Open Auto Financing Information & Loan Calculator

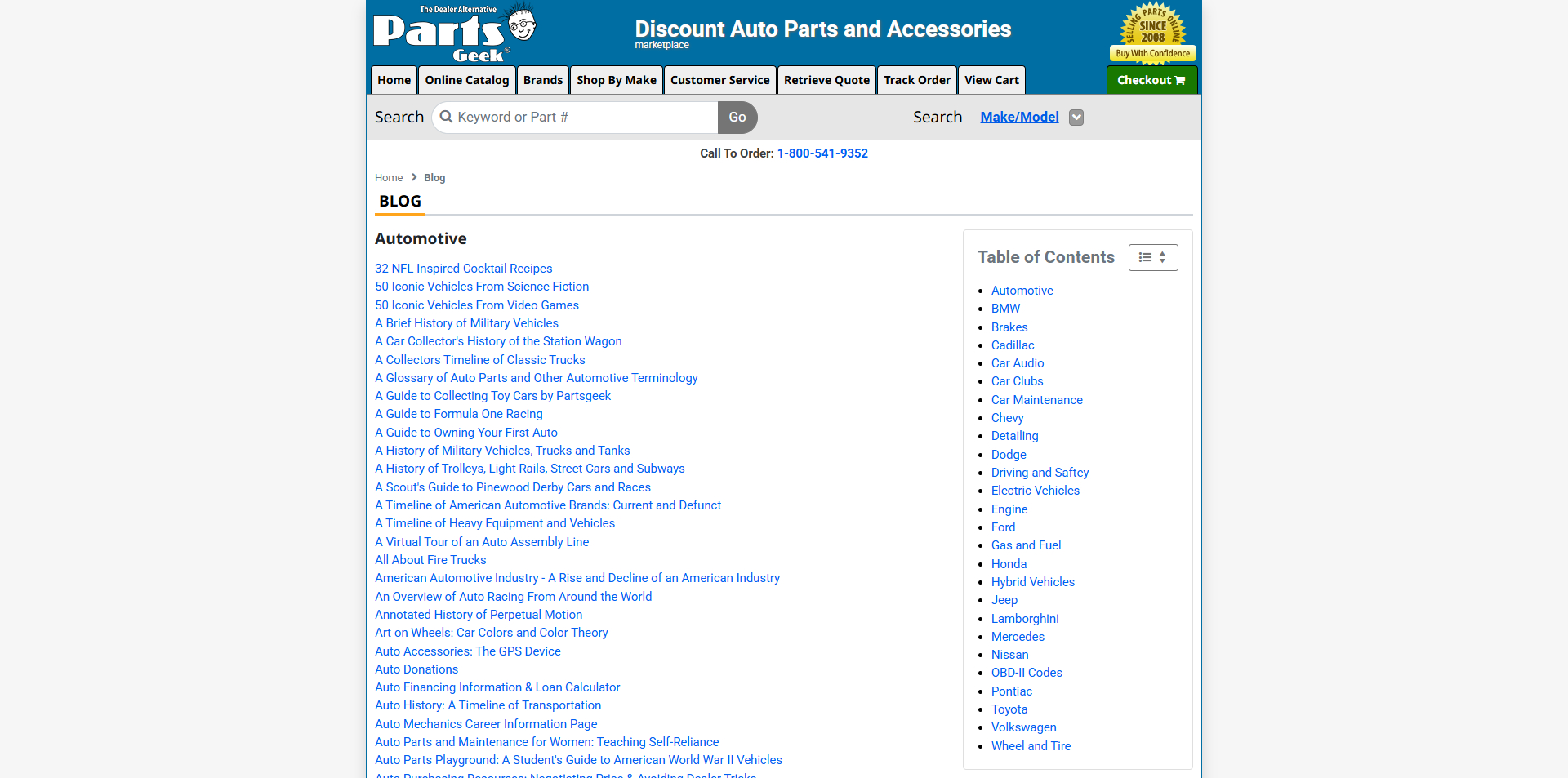coord(497,687)
